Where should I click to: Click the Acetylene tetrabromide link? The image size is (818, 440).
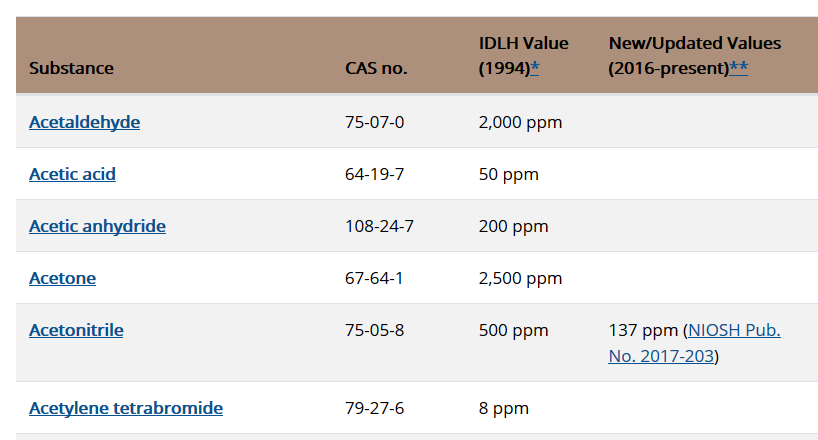click(x=125, y=408)
